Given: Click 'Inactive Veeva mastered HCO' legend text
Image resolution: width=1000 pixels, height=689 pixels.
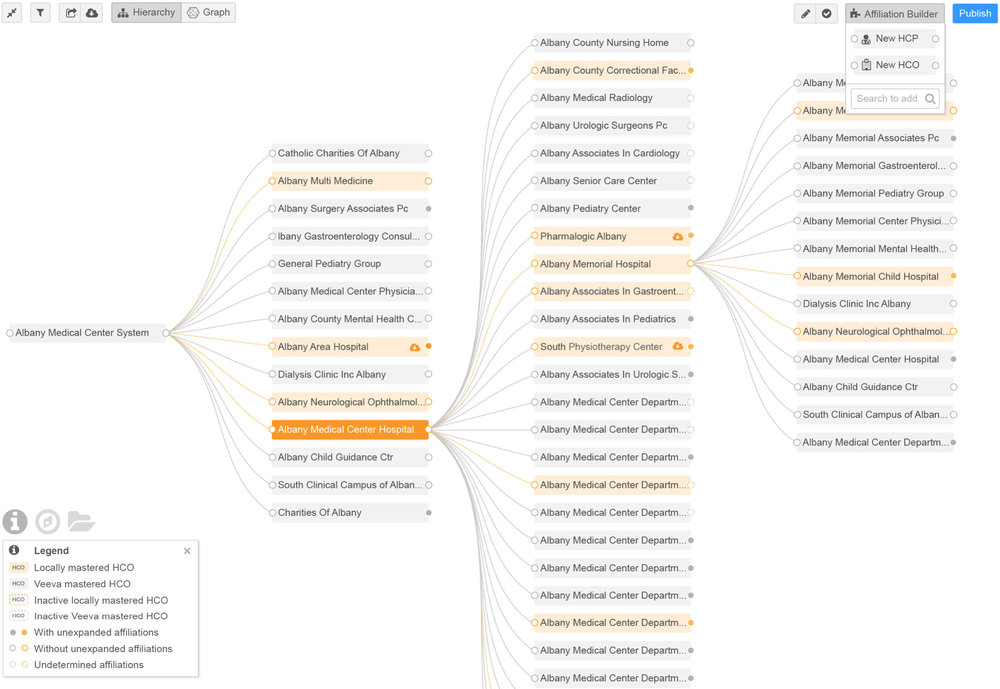Looking at the screenshot, I should [101, 616].
